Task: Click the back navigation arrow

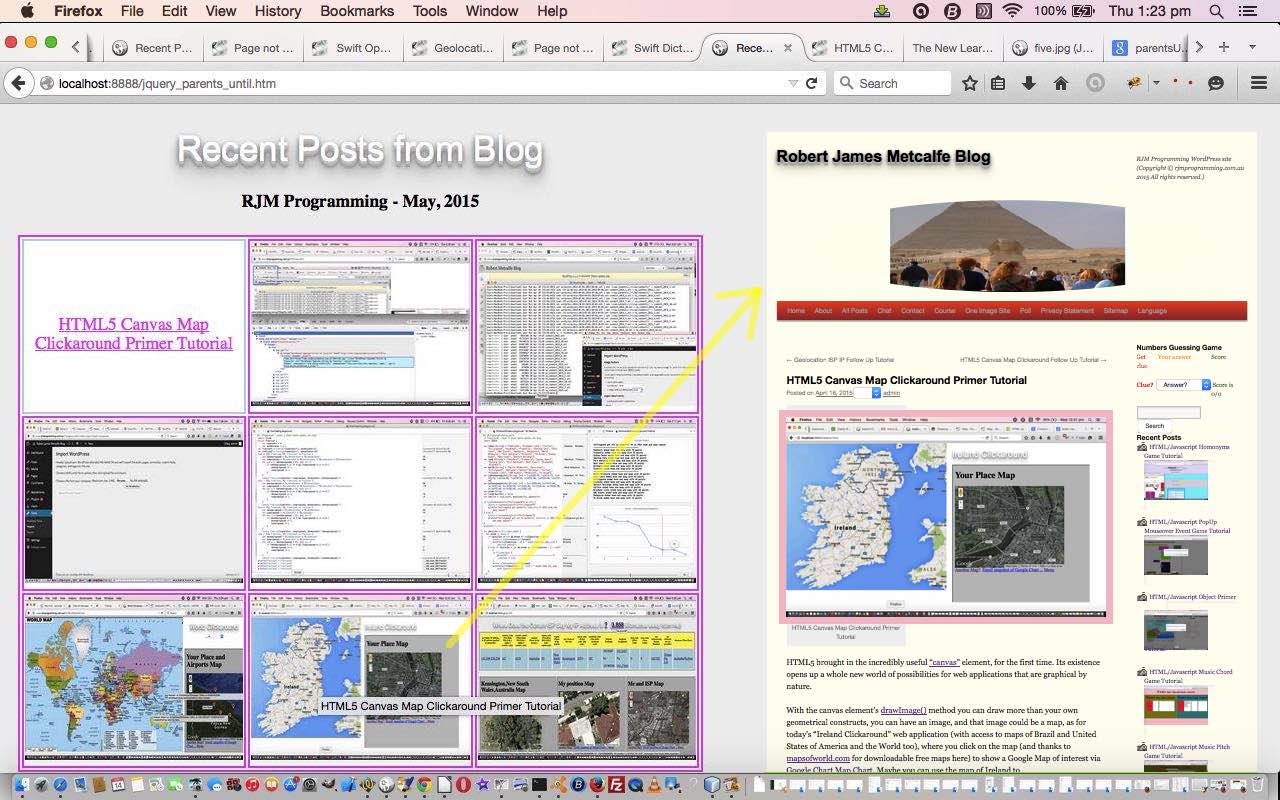Action: (x=18, y=83)
